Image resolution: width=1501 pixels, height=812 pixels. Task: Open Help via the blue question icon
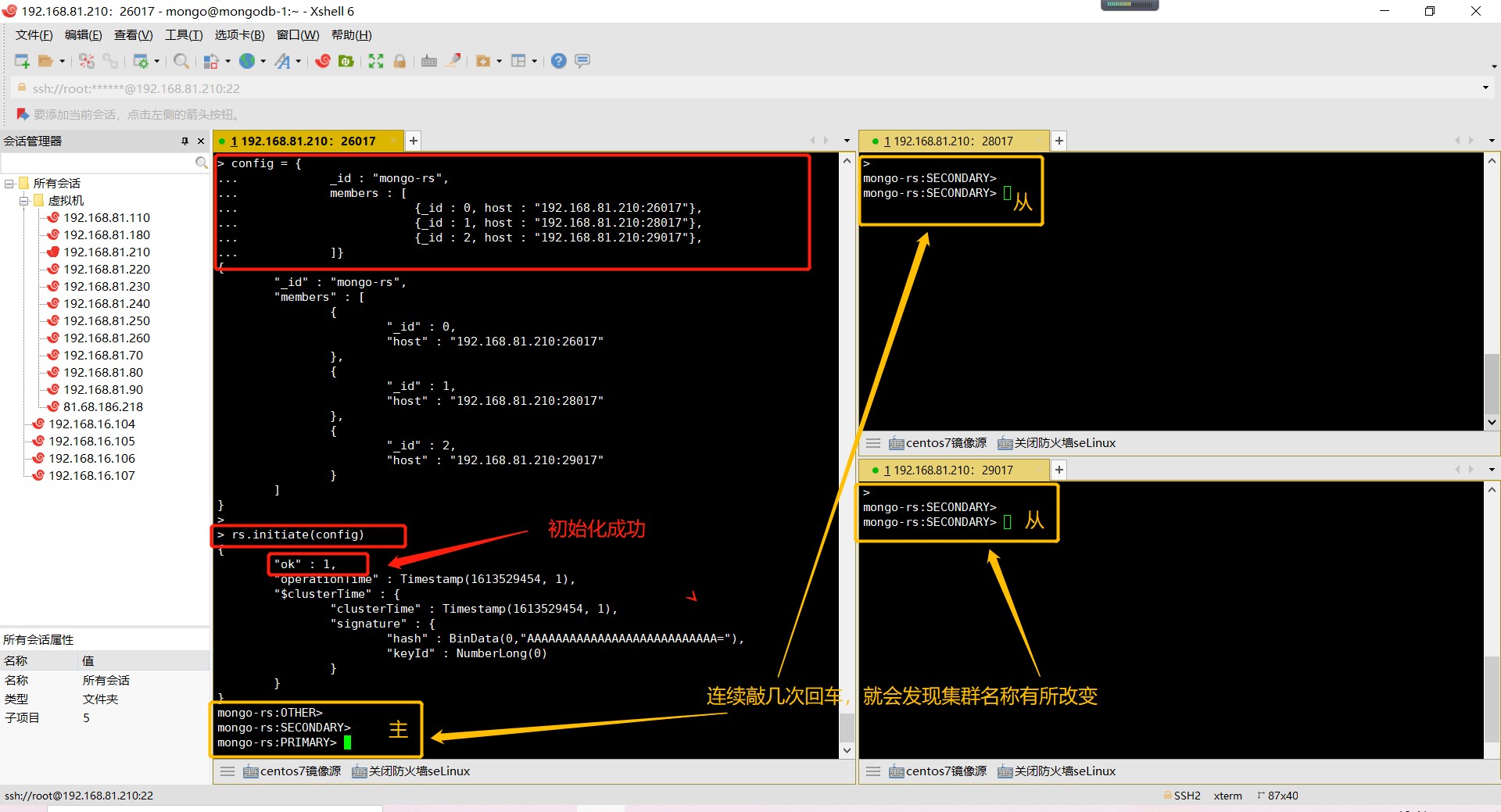coord(558,61)
